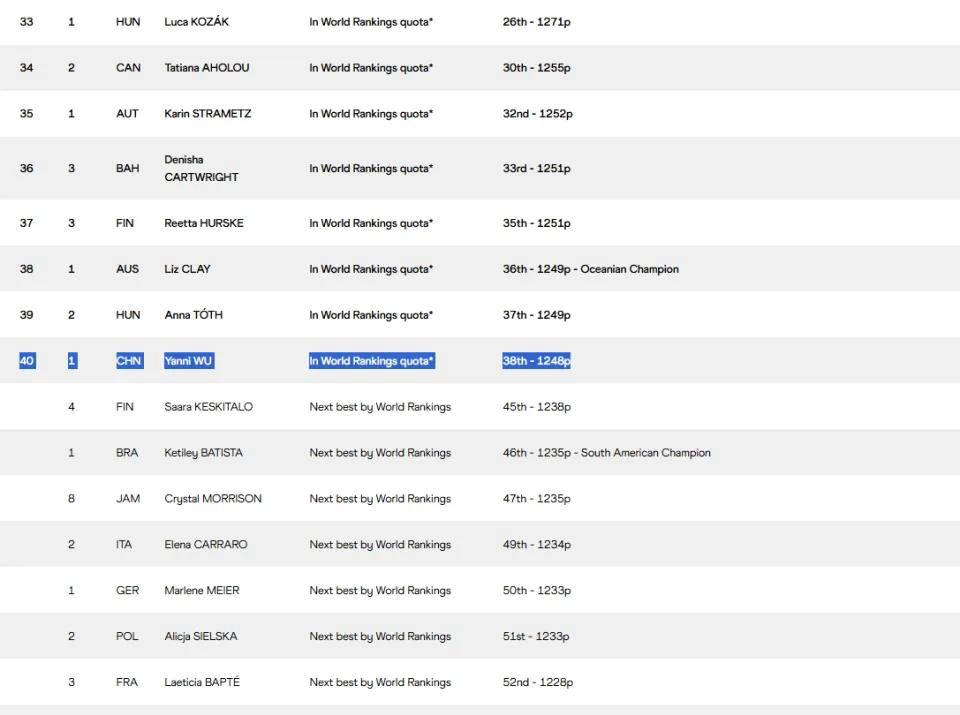The height and width of the screenshot is (715, 960).
Task: Click Elena CARRARO name
Action: pyautogui.click(x=206, y=545)
